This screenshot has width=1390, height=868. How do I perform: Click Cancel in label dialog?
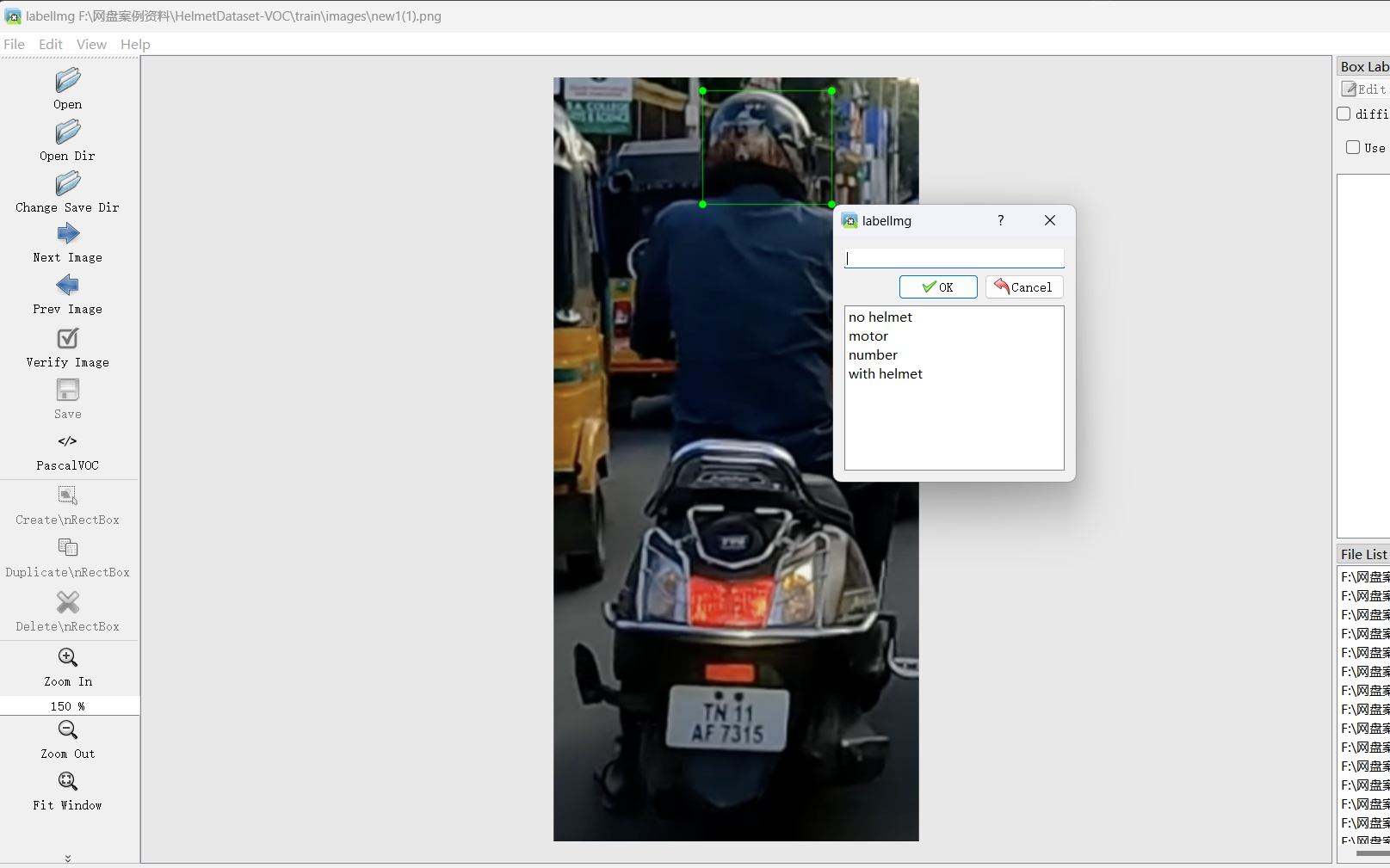(x=1024, y=287)
